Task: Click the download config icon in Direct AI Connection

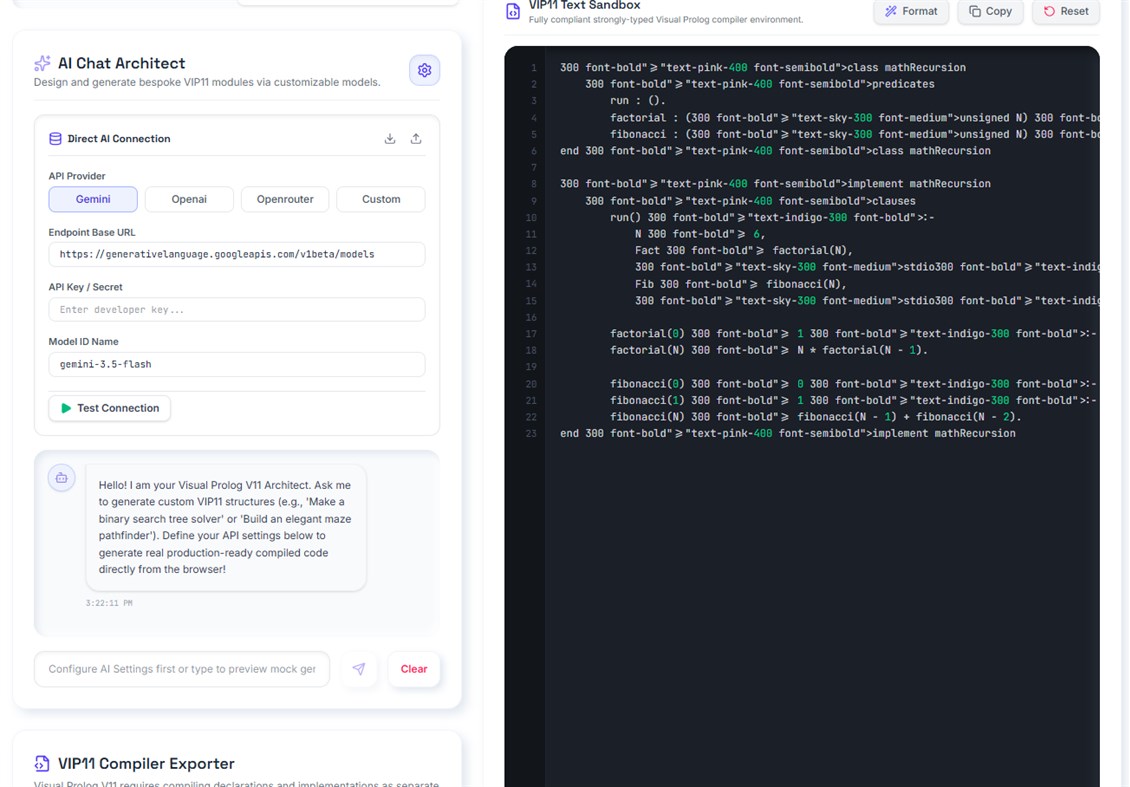Action: coord(390,138)
